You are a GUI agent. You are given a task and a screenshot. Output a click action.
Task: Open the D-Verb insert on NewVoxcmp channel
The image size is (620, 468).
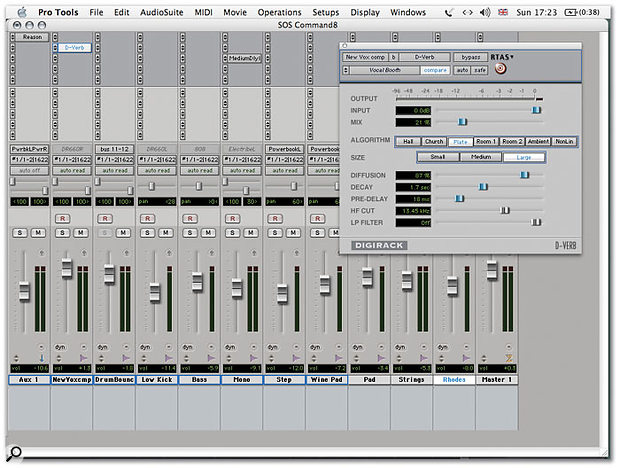coord(74,48)
